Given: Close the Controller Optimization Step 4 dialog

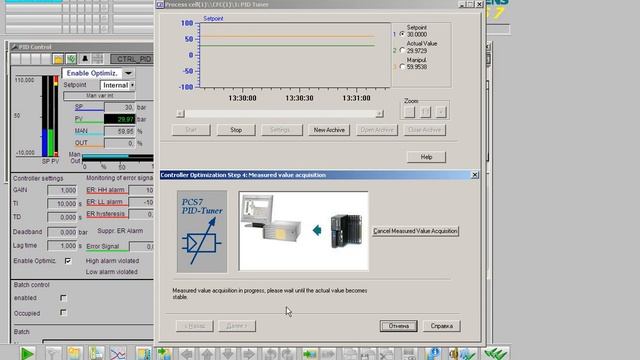Looking at the screenshot, I should click(475, 175).
